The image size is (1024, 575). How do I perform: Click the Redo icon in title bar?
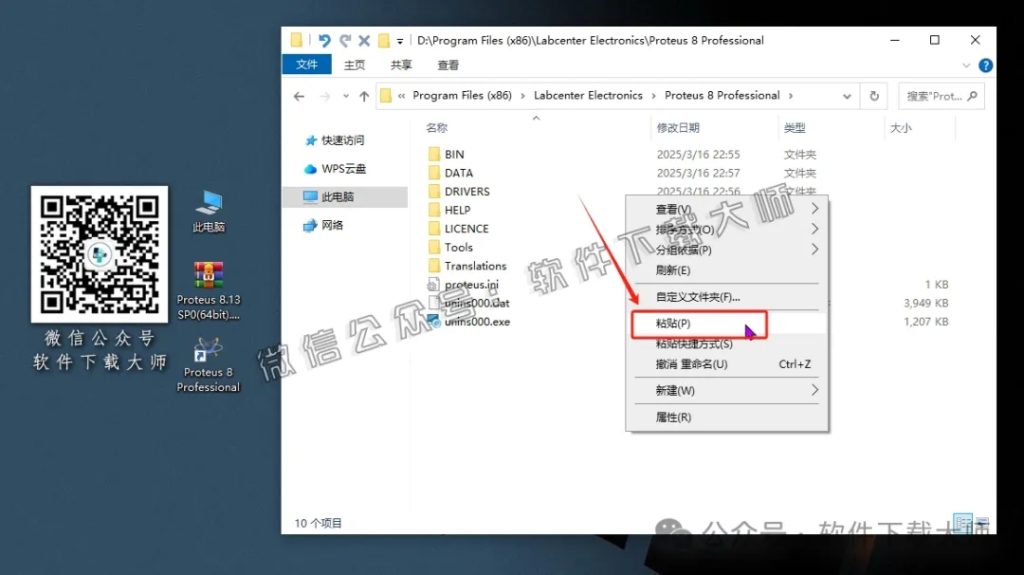[x=345, y=41]
